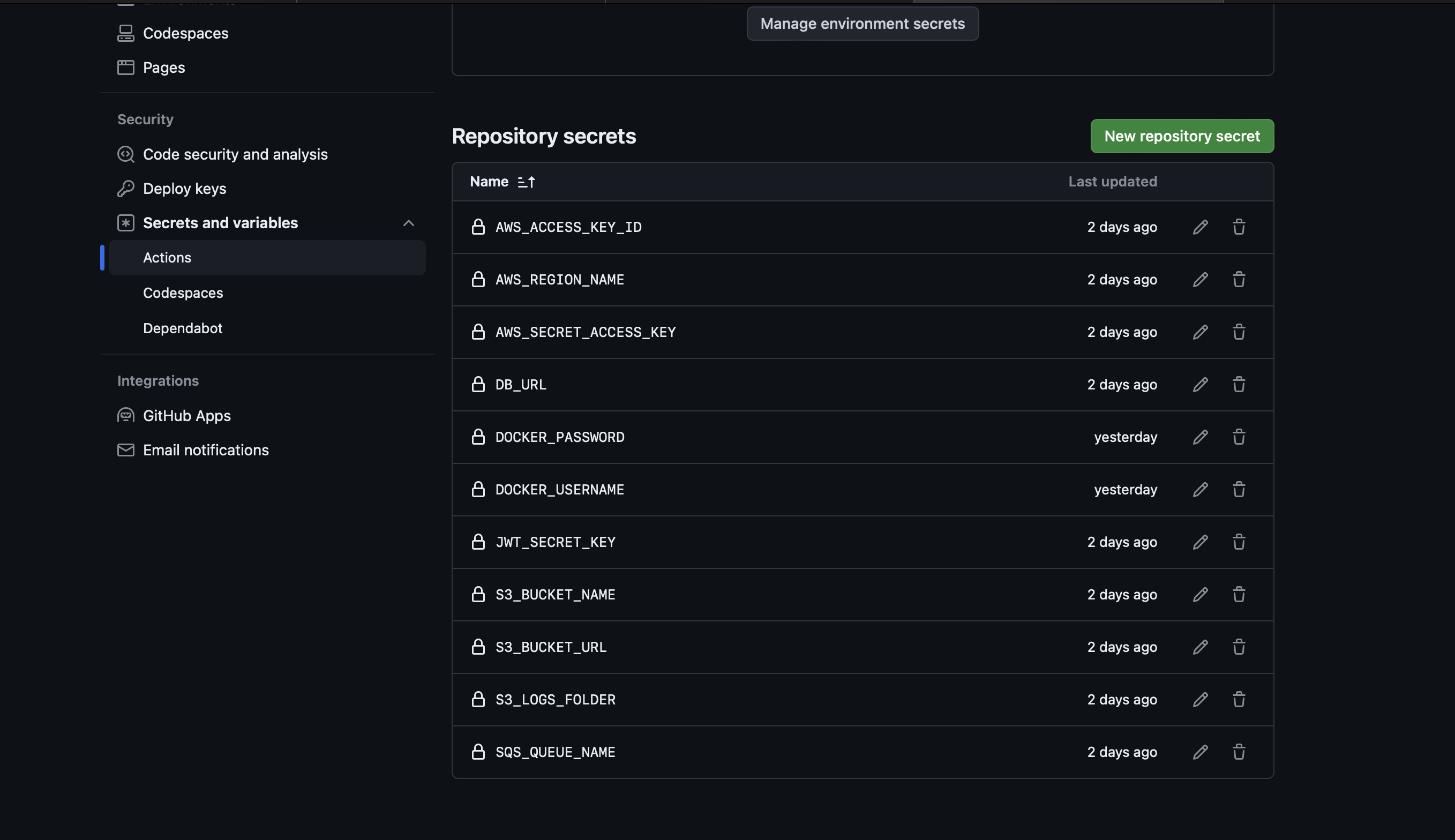This screenshot has height=840, width=1455.
Task: Select the Code security and analysis option
Action: (234, 154)
